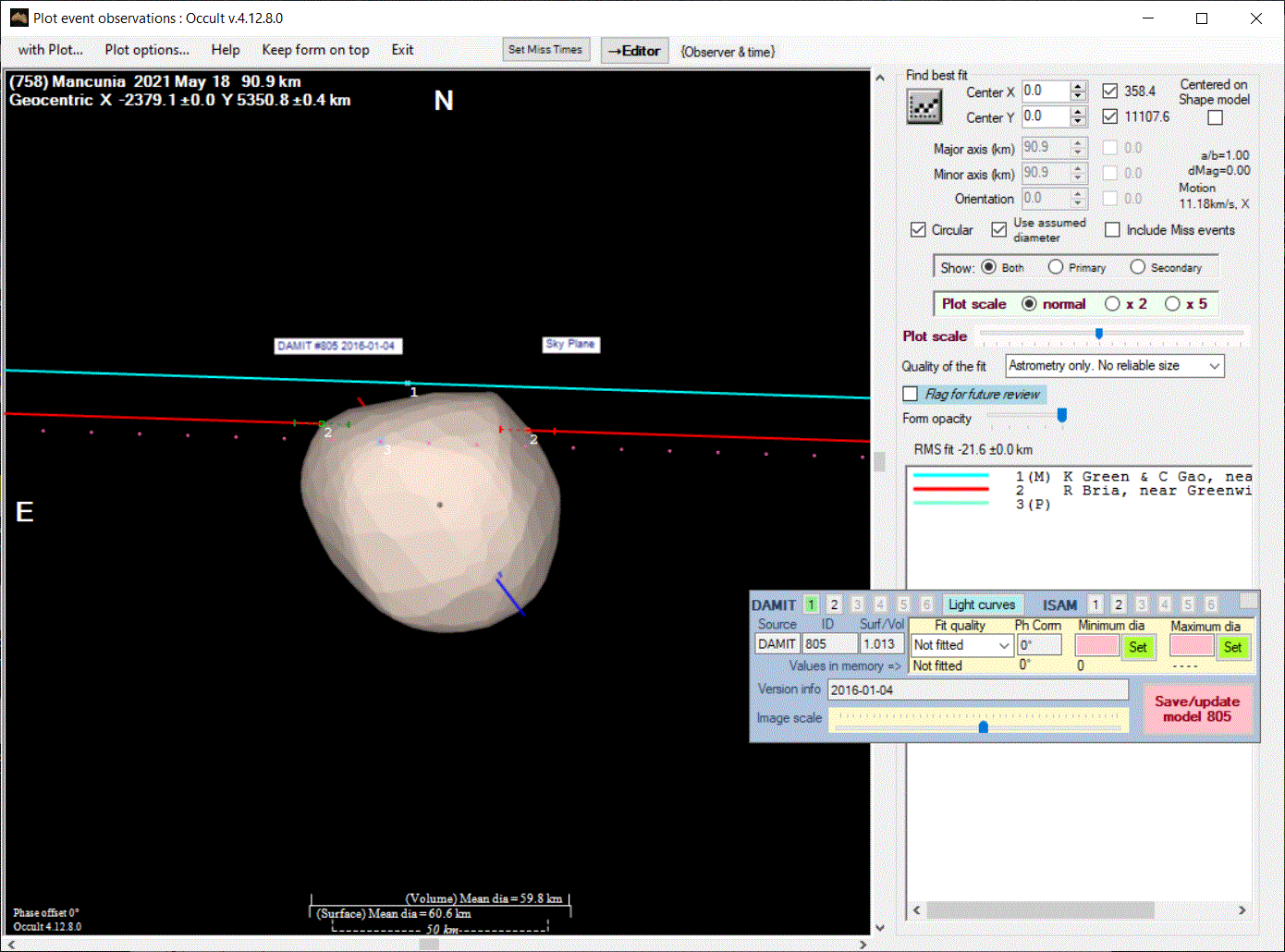Decrease Center X with stepper down arrow
The image size is (1285, 952).
tap(1078, 96)
